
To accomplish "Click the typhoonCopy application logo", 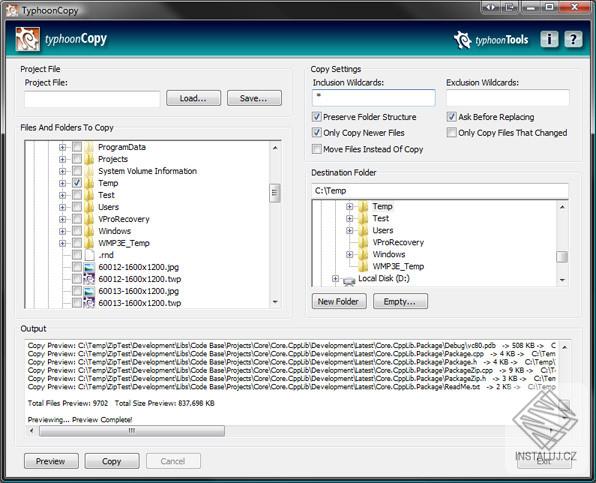I will 27,39.
